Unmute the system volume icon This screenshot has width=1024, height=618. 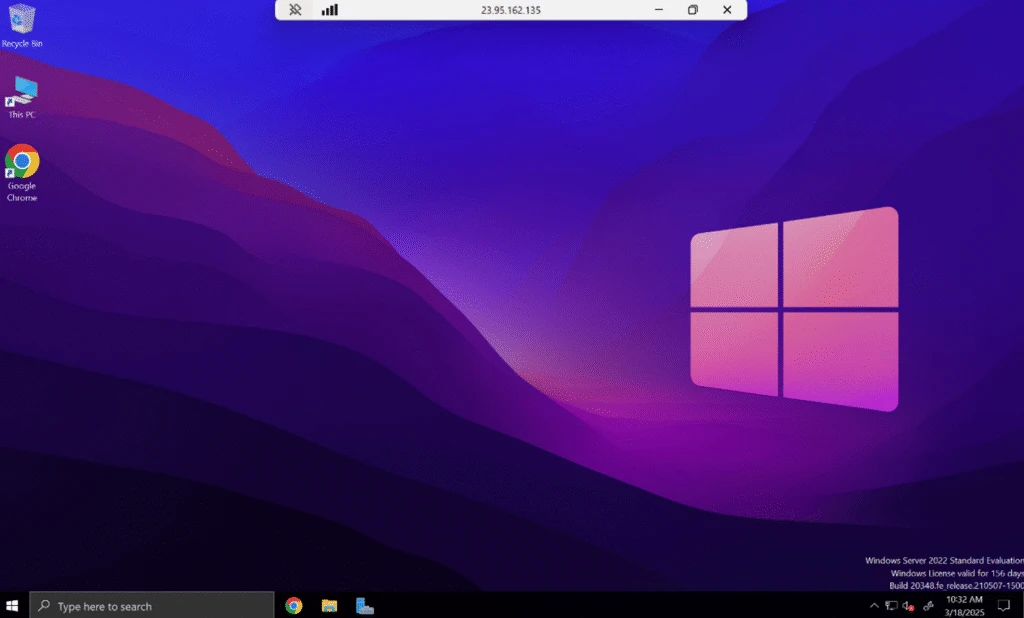click(906, 605)
